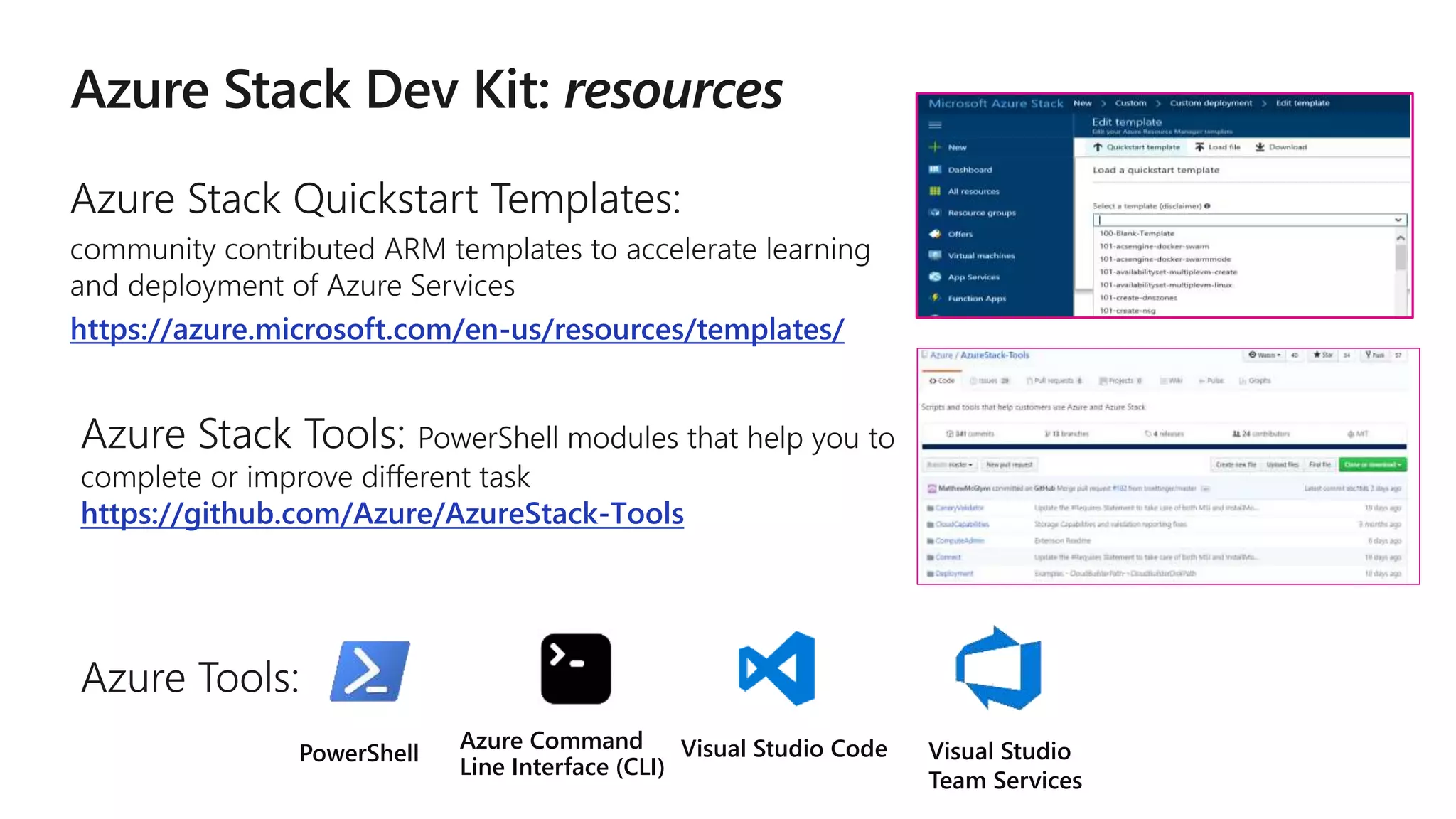Screen dimensions: 1456x819
Task: Select 101-acsengine-docker-swarm template
Action: pyautogui.click(x=1154, y=246)
